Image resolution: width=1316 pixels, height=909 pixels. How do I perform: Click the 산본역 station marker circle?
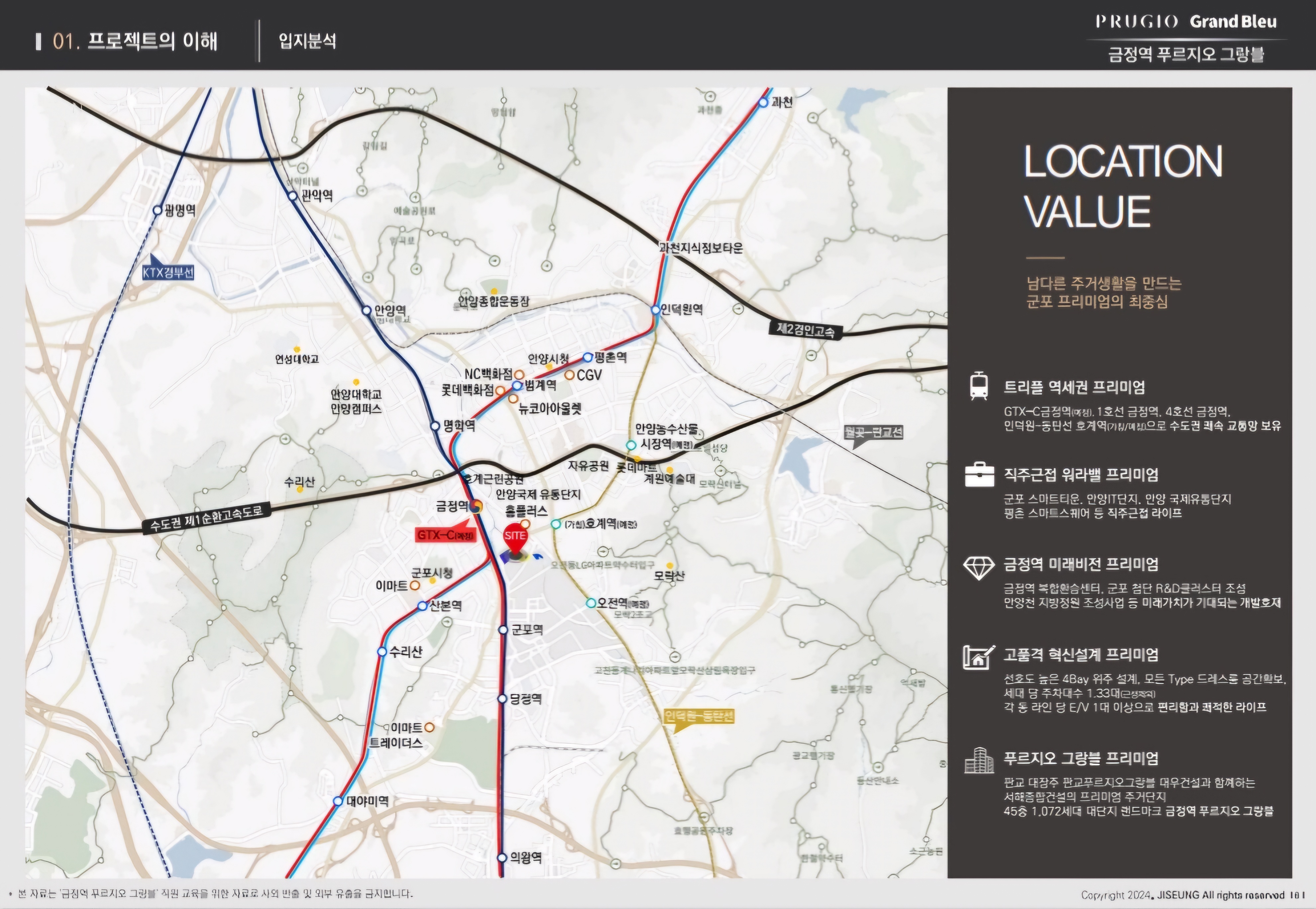(x=422, y=606)
